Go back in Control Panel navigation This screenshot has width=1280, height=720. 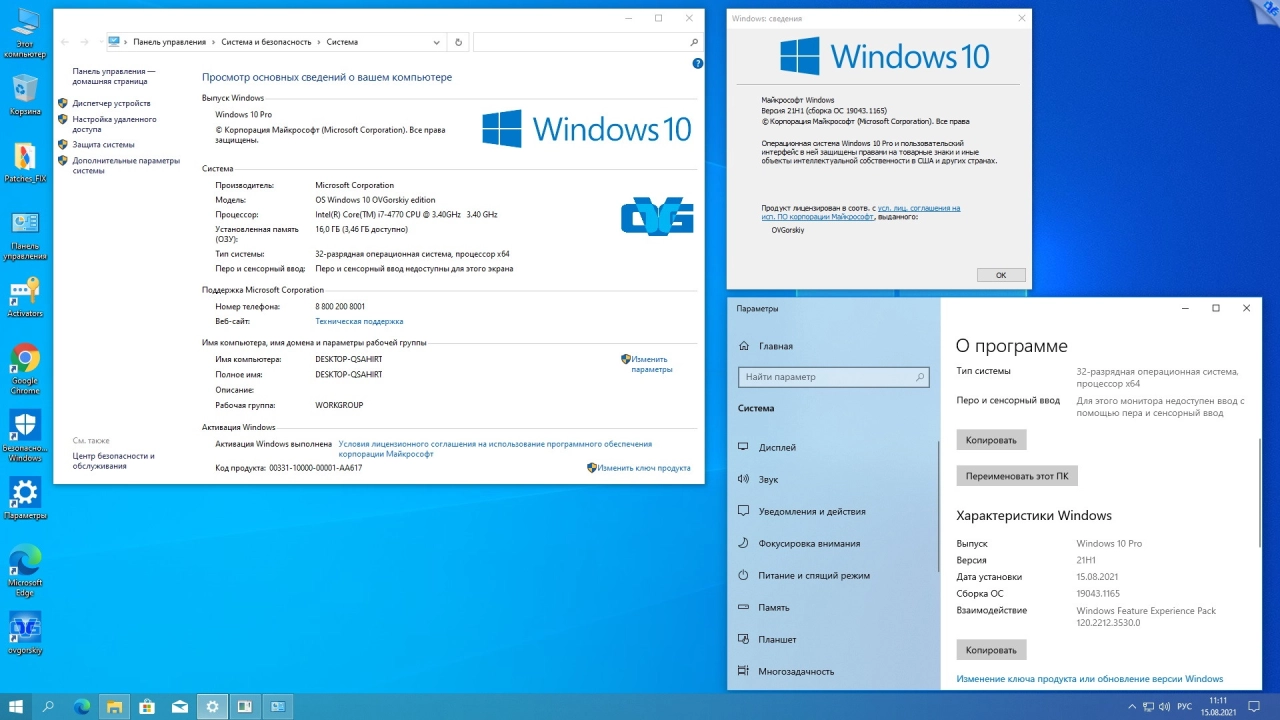pos(65,42)
